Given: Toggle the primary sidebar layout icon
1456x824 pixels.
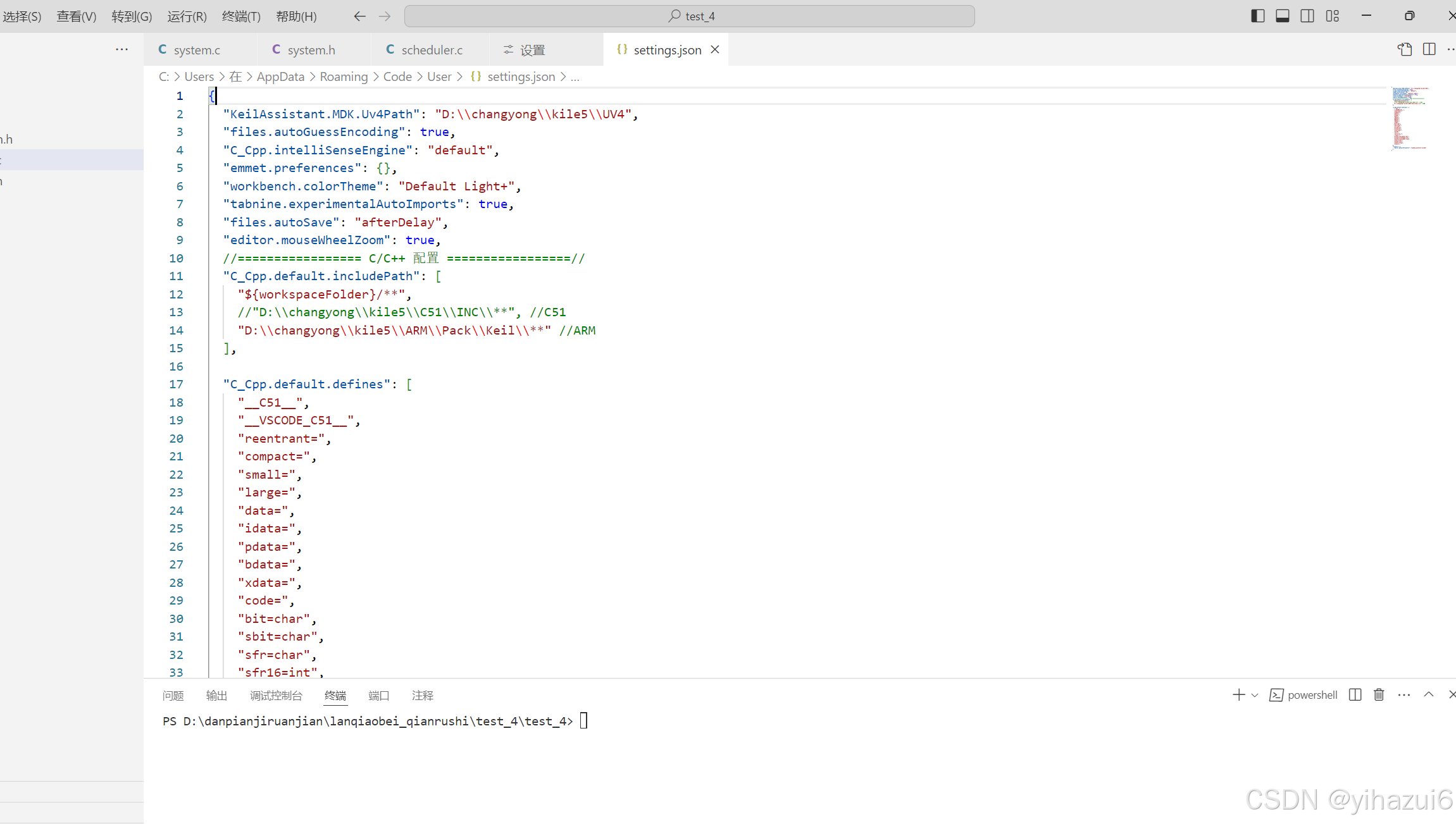Looking at the screenshot, I should tap(1257, 16).
